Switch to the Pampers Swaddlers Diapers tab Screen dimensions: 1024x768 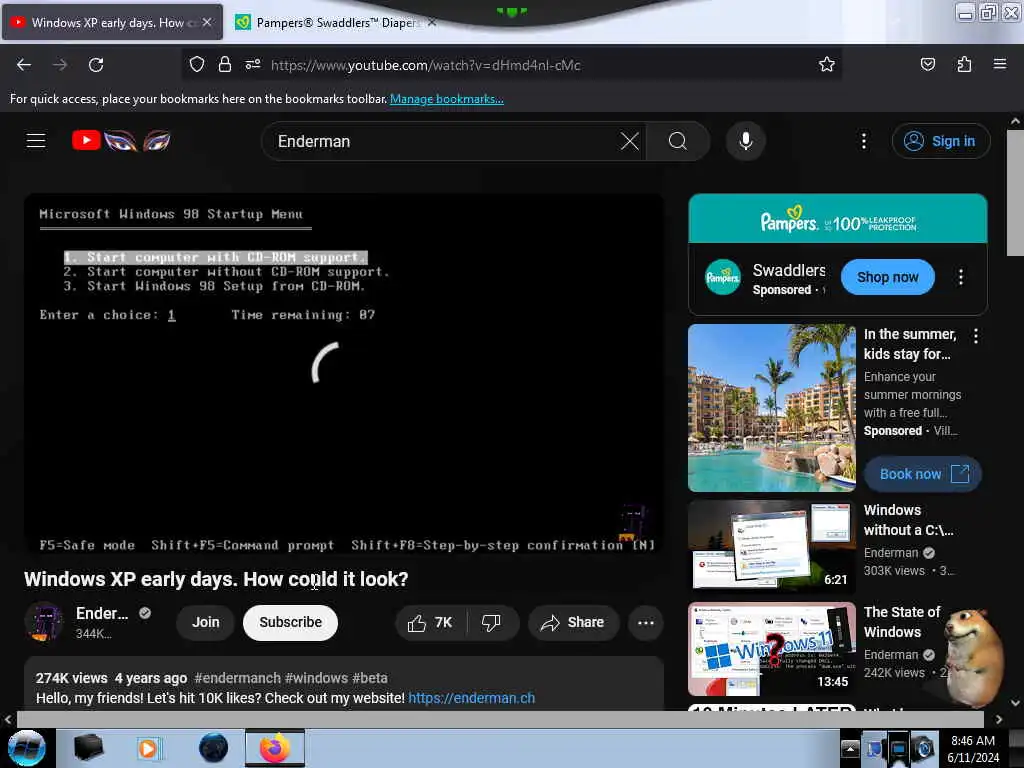coord(334,23)
